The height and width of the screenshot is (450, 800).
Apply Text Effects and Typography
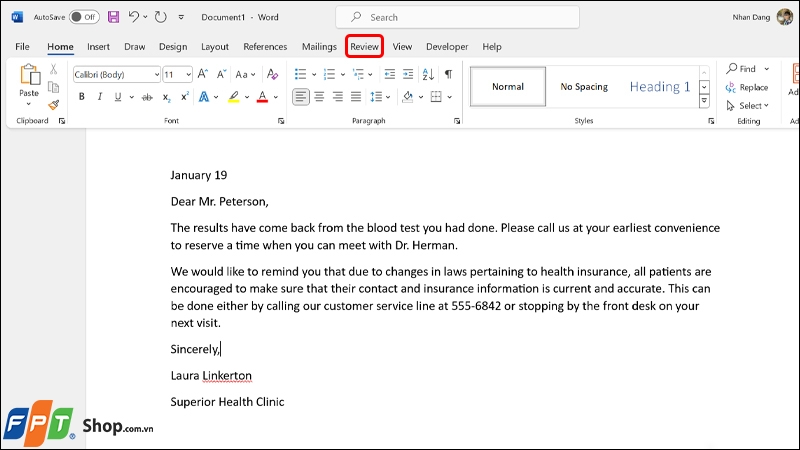[x=204, y=97]
